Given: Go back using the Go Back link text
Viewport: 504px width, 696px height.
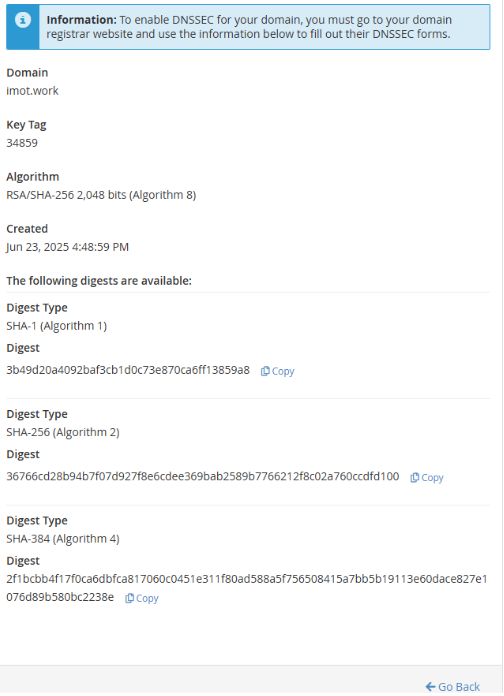Looking at the screenshot, I should tap(459, 687).
